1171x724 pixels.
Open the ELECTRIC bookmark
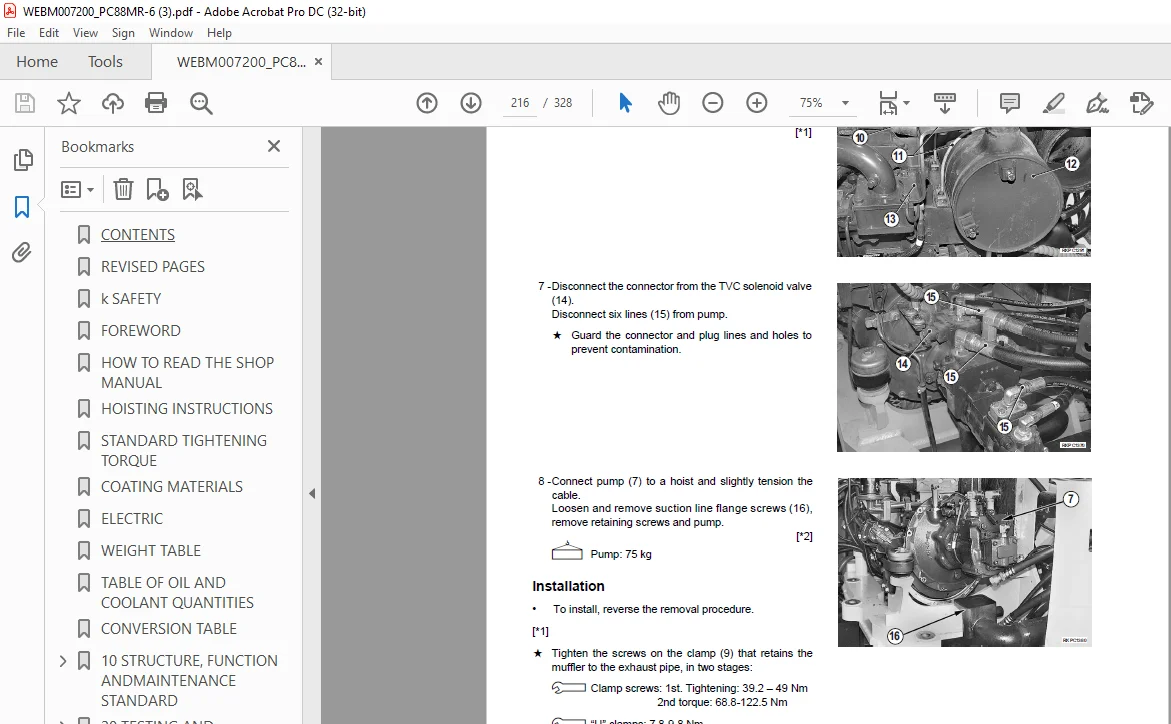click(131, 519)
